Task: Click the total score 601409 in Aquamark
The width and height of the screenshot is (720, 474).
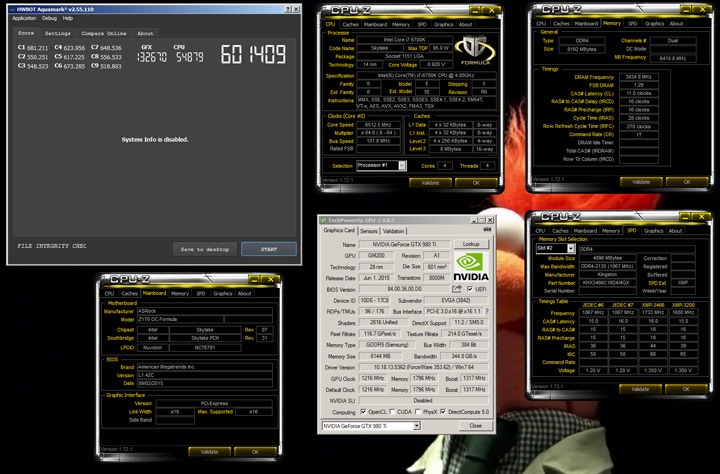Action: [253, 54]
